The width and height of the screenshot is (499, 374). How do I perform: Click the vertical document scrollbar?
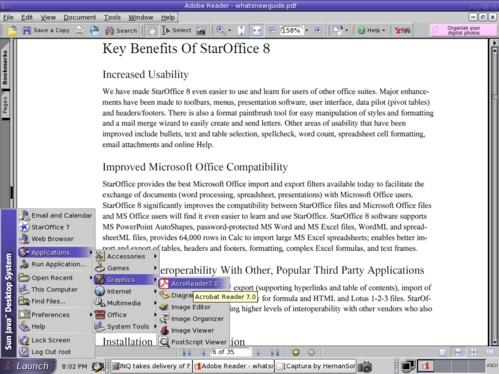(494, 193)
